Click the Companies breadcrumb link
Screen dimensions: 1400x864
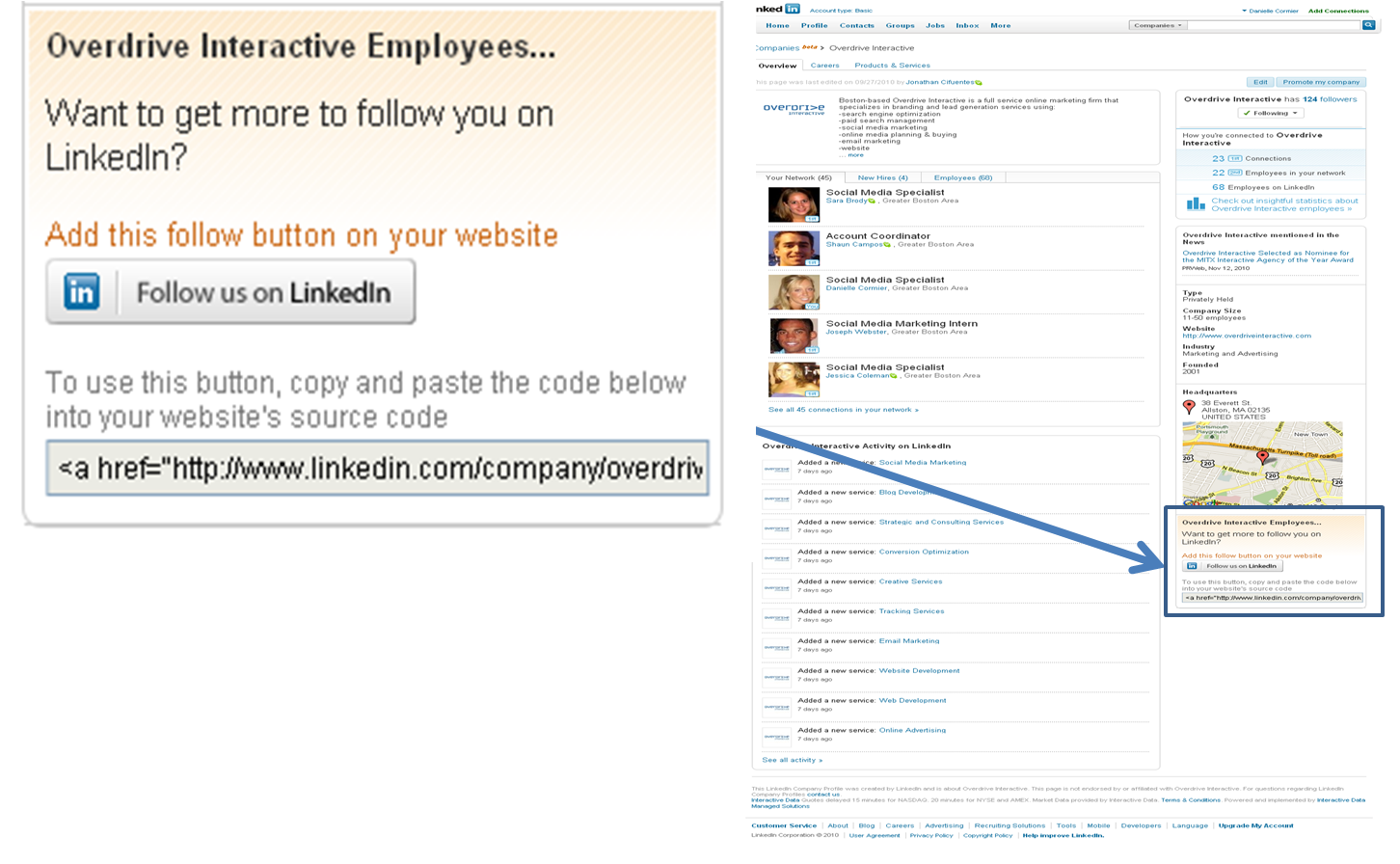pyautogui.click(x=777, y=47)
